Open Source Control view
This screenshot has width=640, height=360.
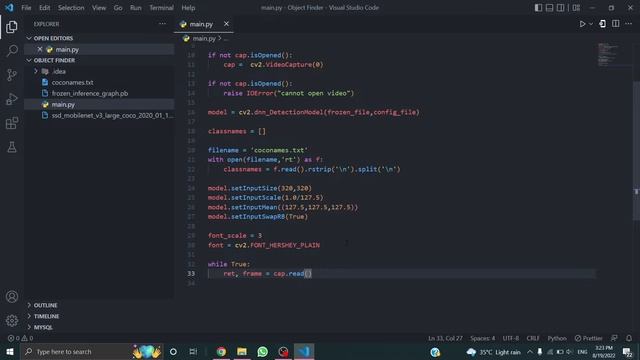(x=12, y=75)
